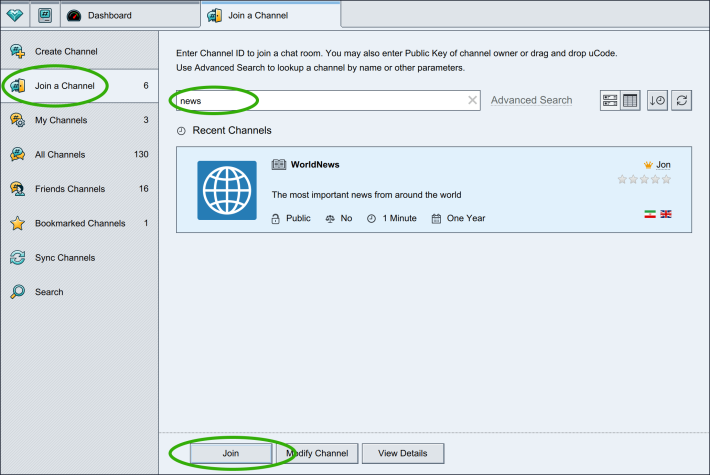710x475 pixels.
Task: Switch to the card list view
Action: tap(610, 100)
